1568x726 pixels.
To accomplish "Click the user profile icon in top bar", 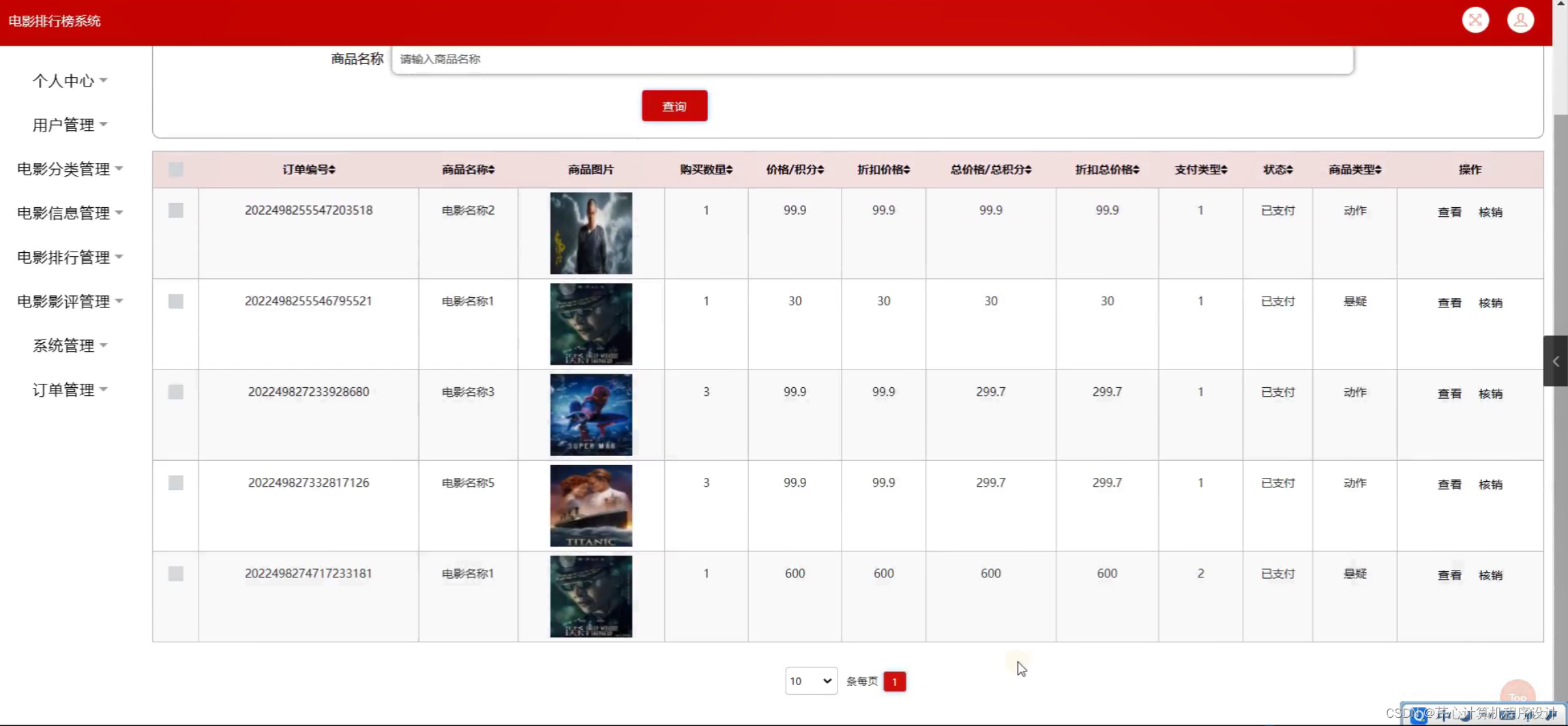I will (1521, 20).
